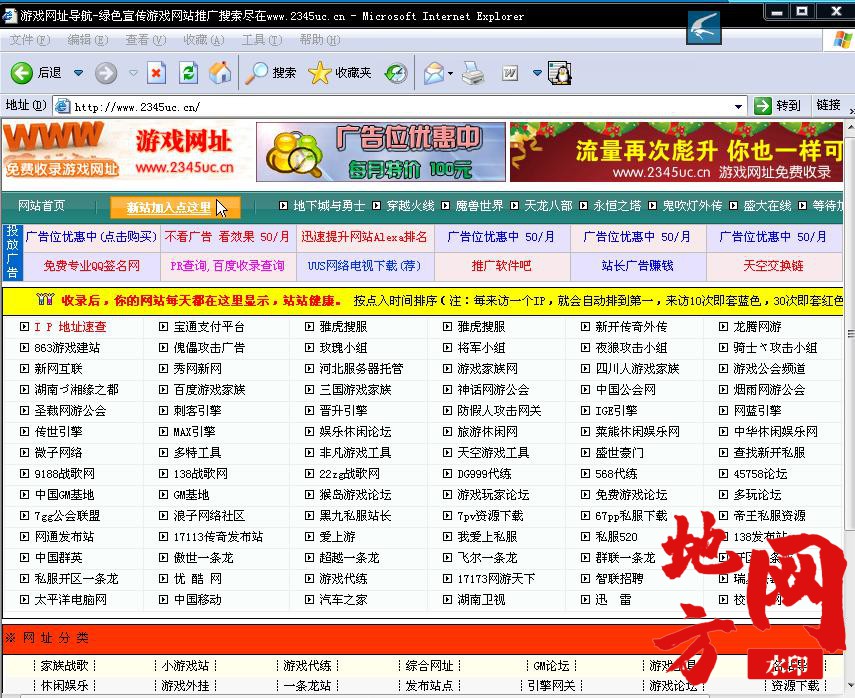Click the 免费专业QQ签名网 ad link
Screen dimensions: 855x698
[x=91, y=266]
